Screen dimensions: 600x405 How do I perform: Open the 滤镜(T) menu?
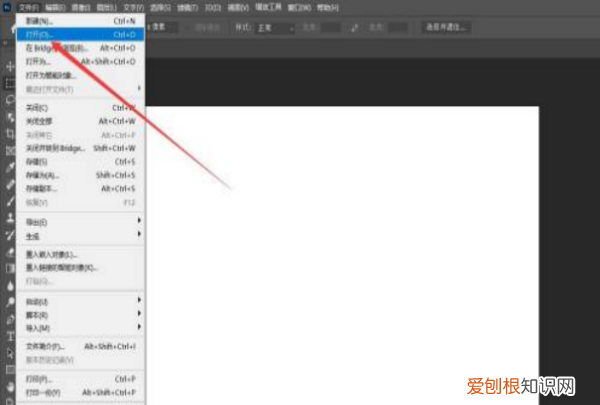(x=187, y=8)
